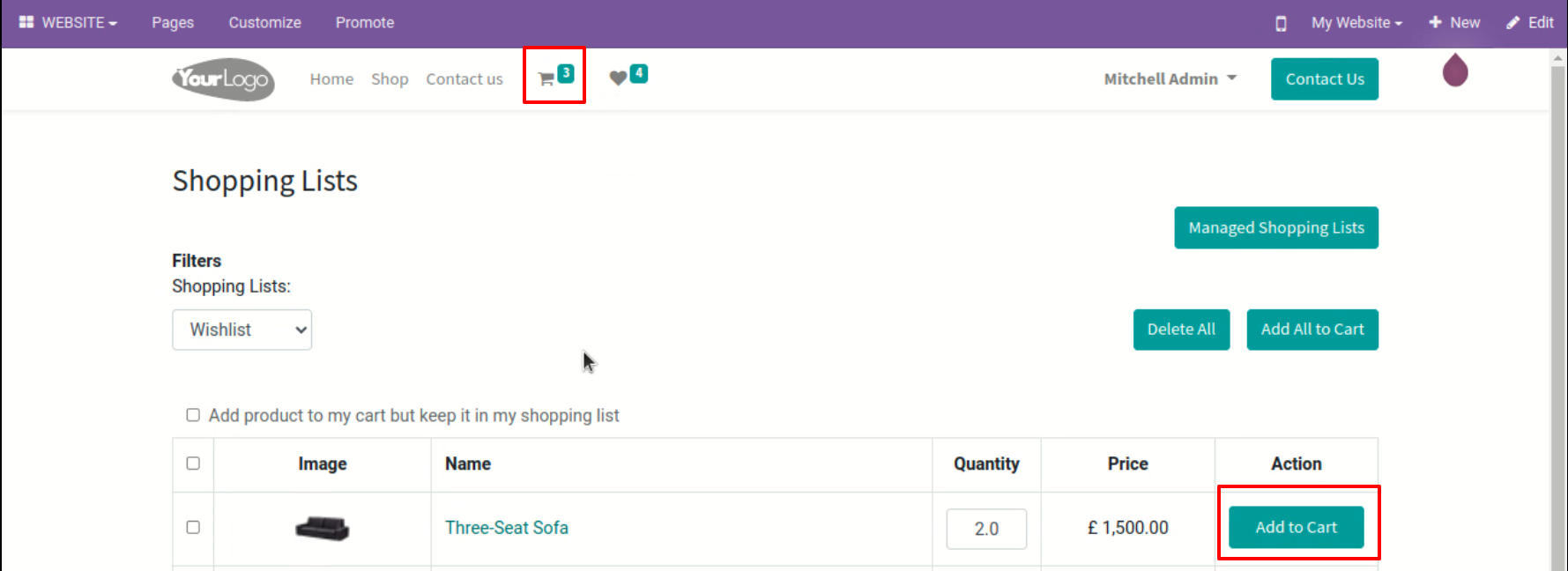Click Add to Cart for Three-Seat Sofa

[x=1296, y=527]
